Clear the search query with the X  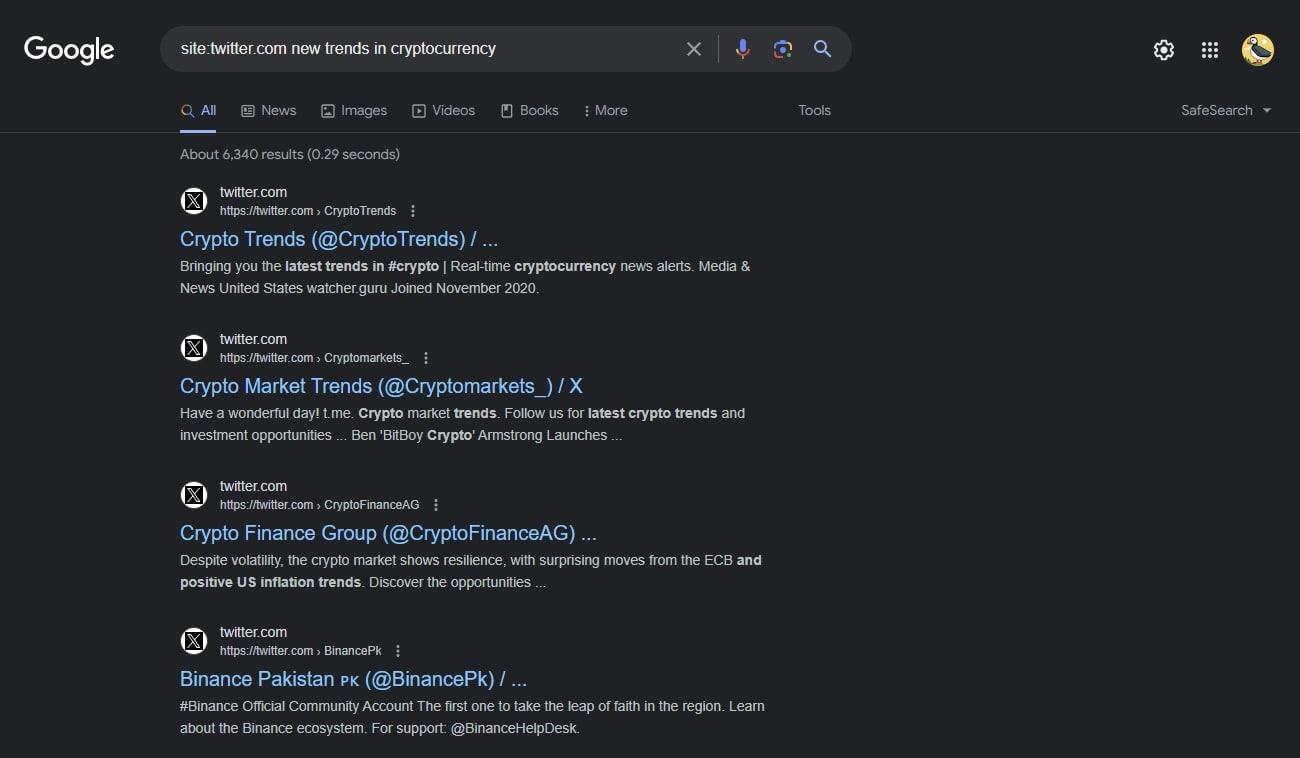(x=694, y=48)
